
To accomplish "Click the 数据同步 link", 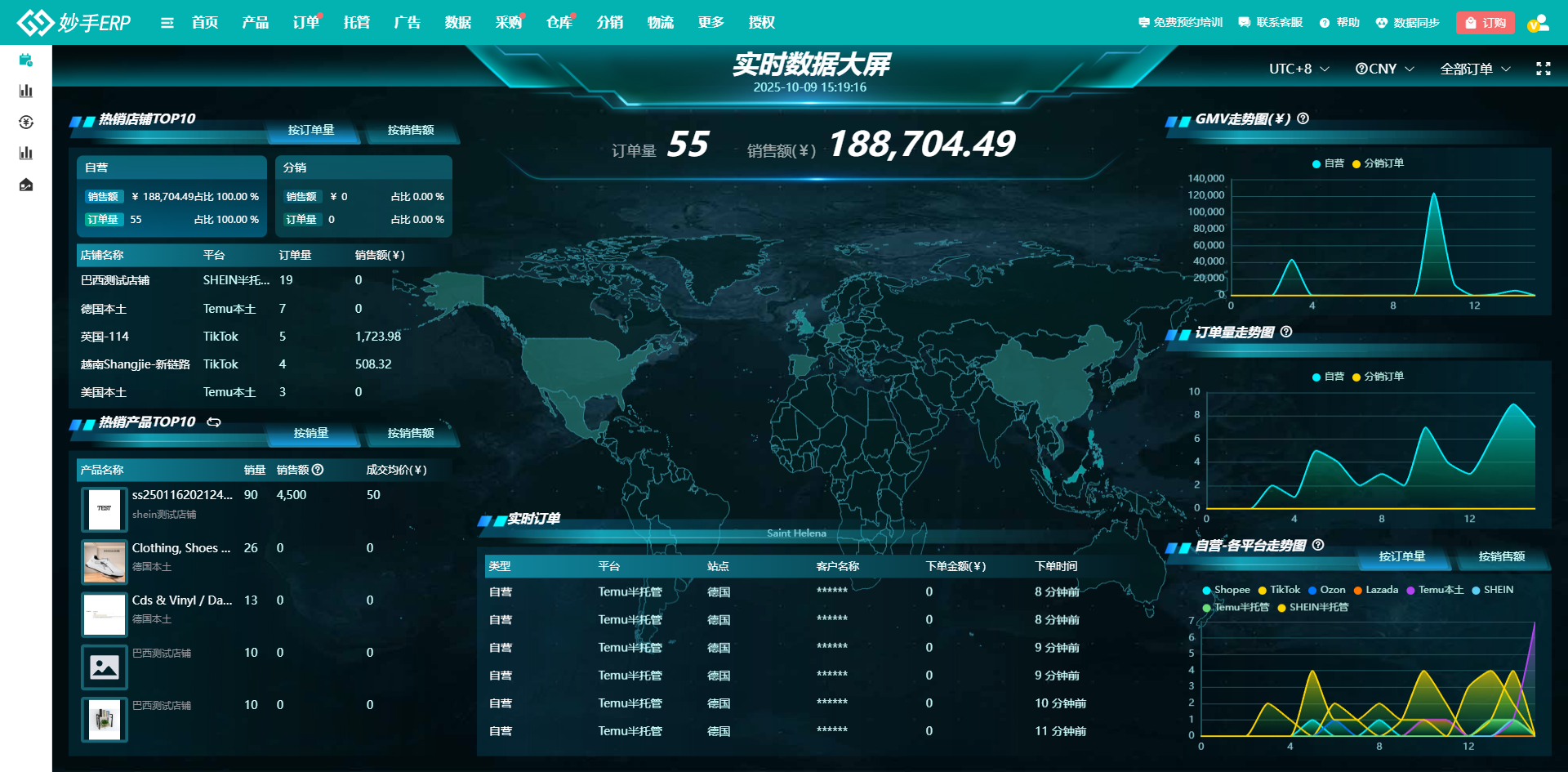I will pyautogui.click(x=1407, y=23).
